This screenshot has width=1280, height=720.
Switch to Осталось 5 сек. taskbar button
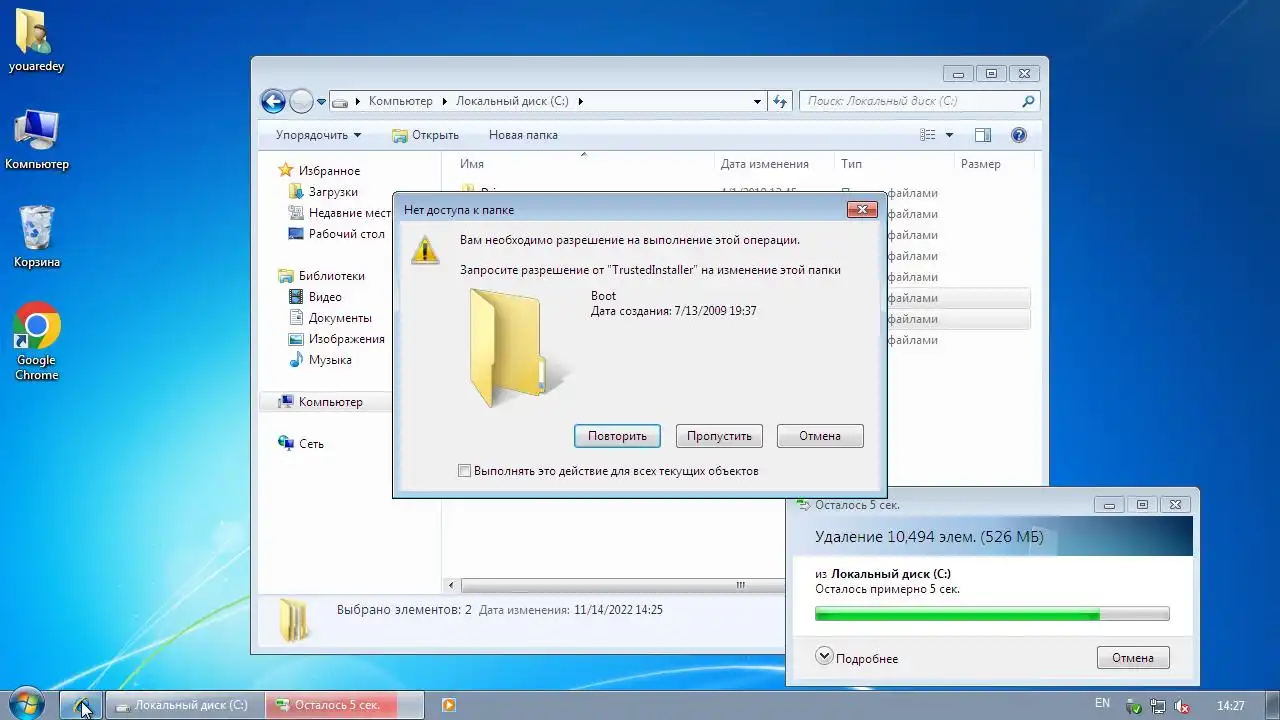(345, 705)
